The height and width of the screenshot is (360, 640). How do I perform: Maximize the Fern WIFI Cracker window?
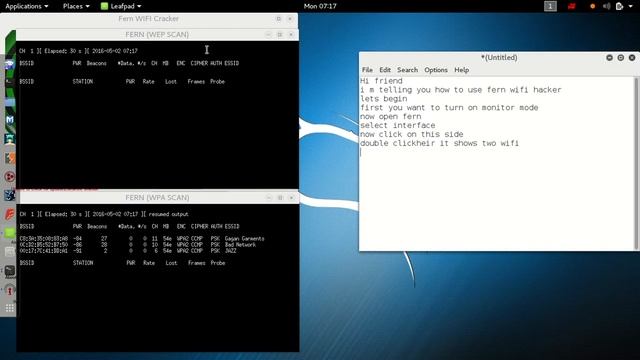[x=278, y=19]
